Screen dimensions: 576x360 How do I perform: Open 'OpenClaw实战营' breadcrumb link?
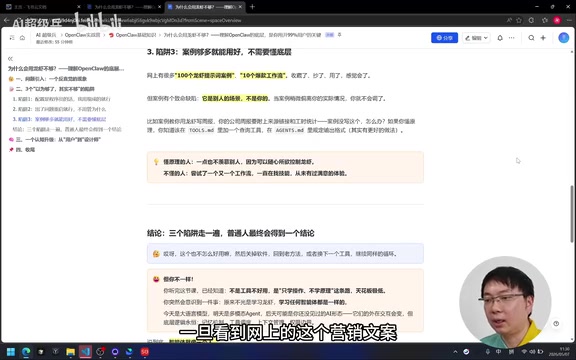point(82,35)
